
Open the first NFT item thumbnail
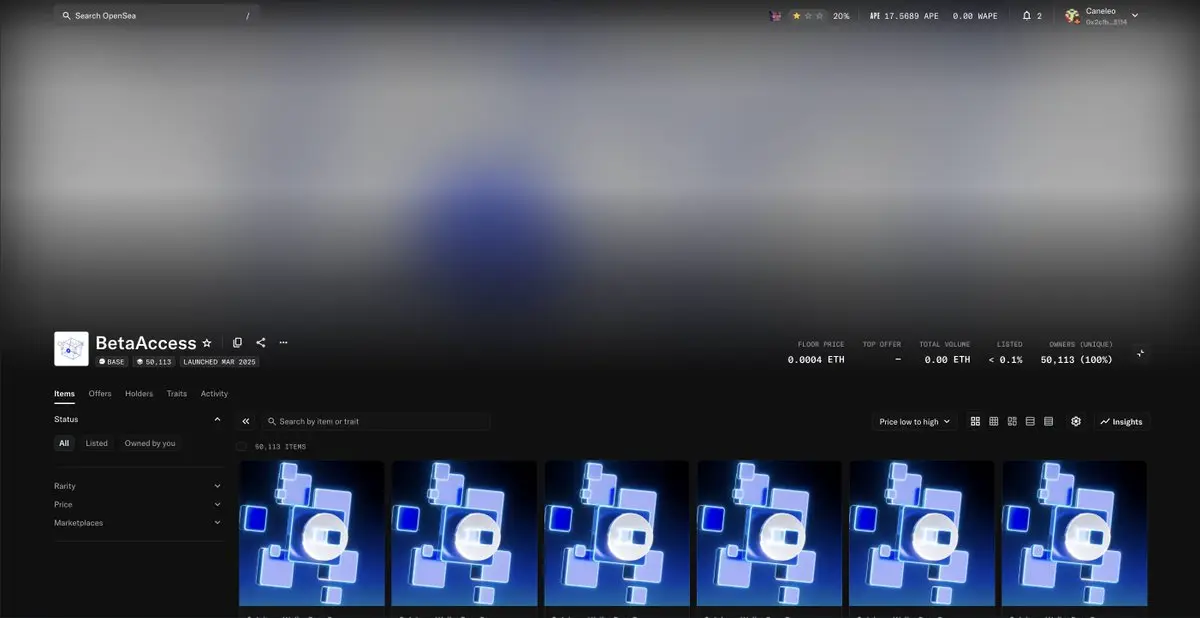pos(311,533)
